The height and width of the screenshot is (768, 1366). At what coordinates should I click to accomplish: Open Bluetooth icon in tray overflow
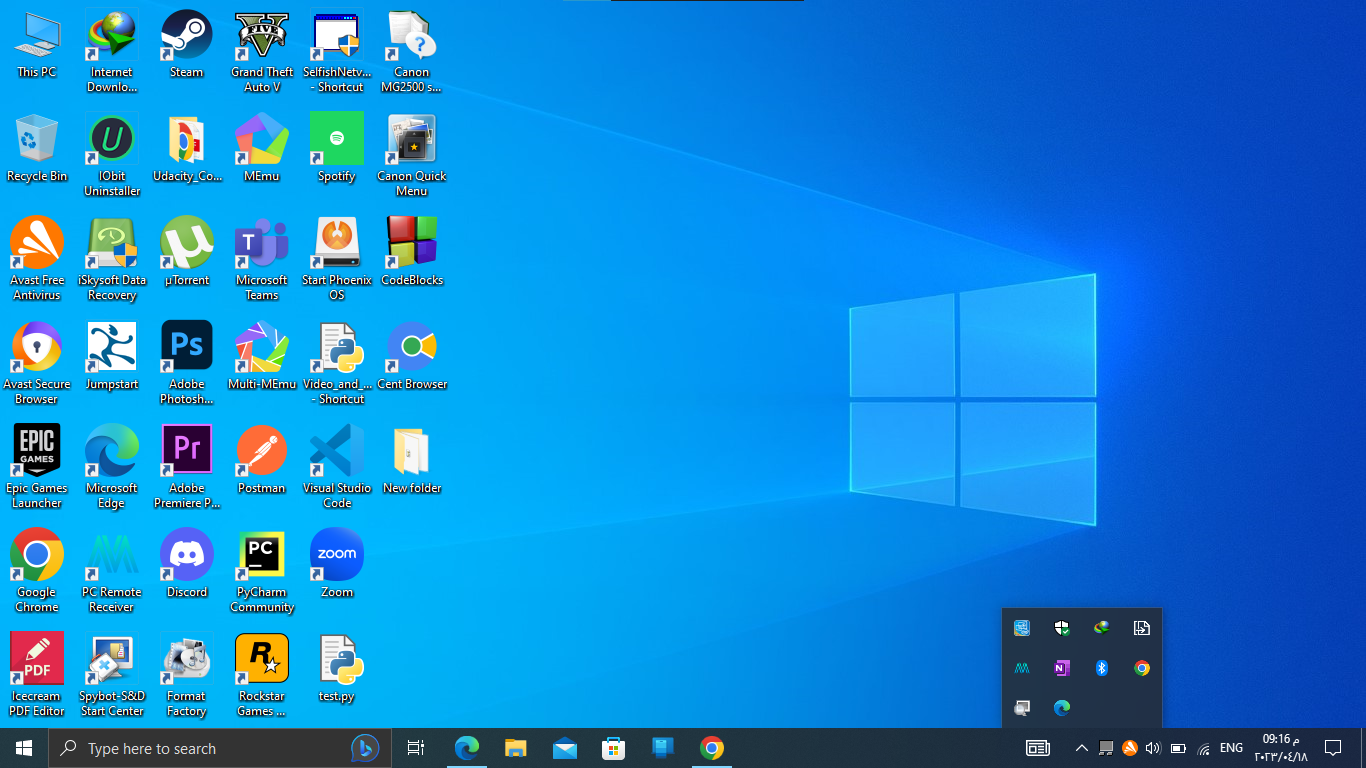pos(1102,668)
